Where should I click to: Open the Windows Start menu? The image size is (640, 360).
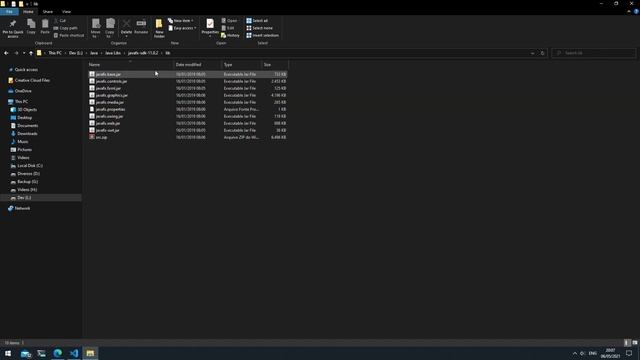(8, 353)
